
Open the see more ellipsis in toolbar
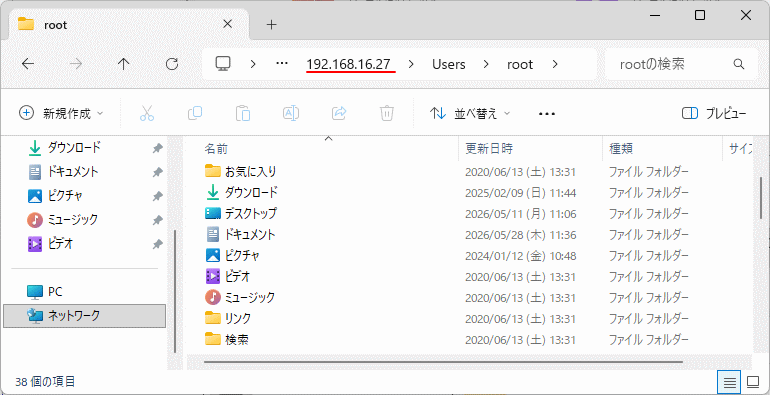[547, 114]
